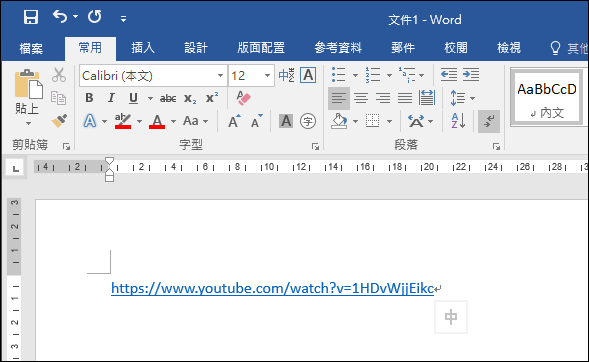Image resolution: width=589 pixels, height=362 pixels.
Task: Open the 插入 ribbon tab
Action: [x=143, y=48]
